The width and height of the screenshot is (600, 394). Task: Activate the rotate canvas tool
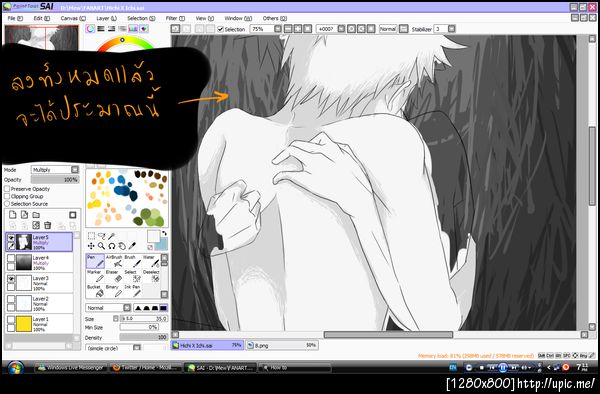coord(112,246)
